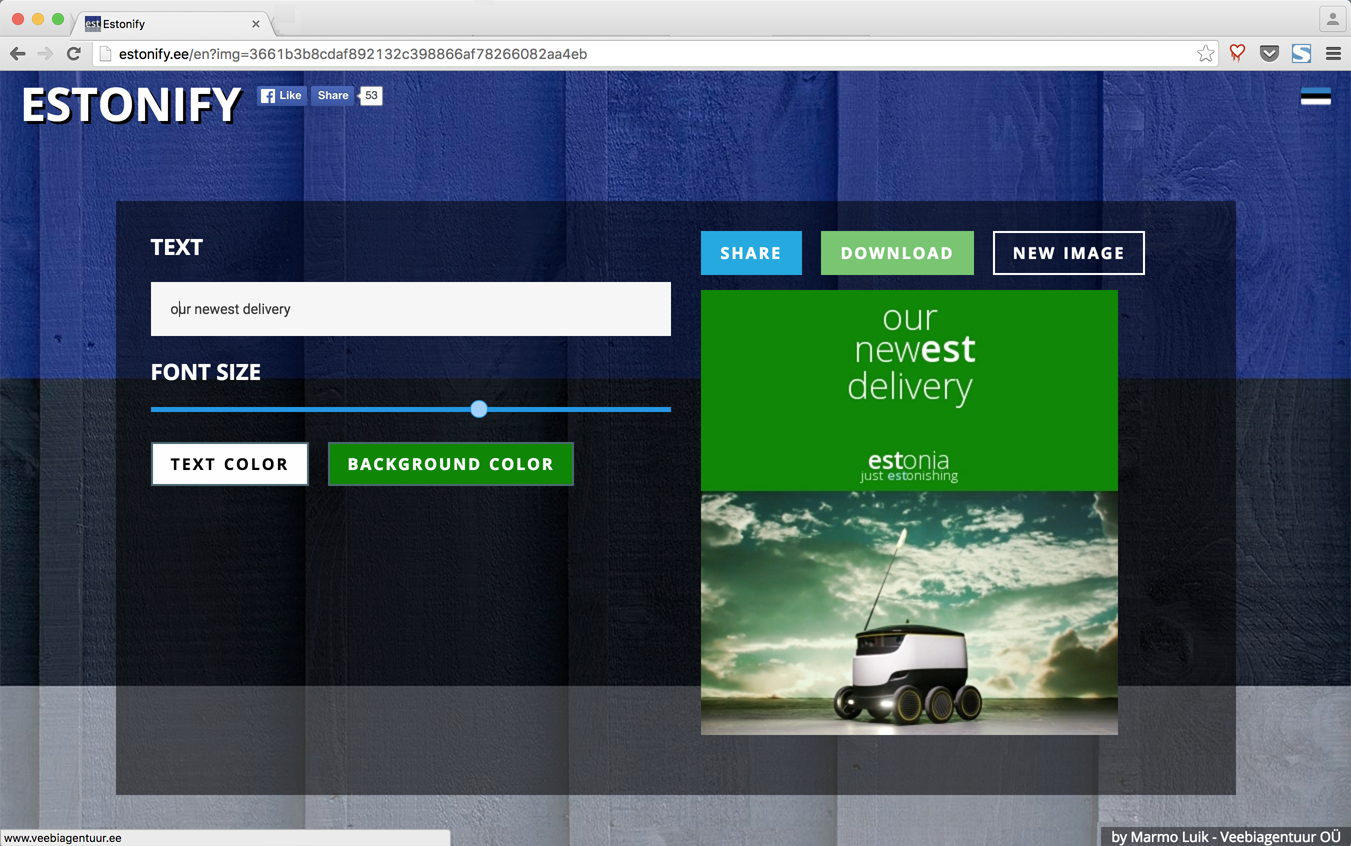Click into the text input field
Screen dimensions: 1351x846
point(411,309)
